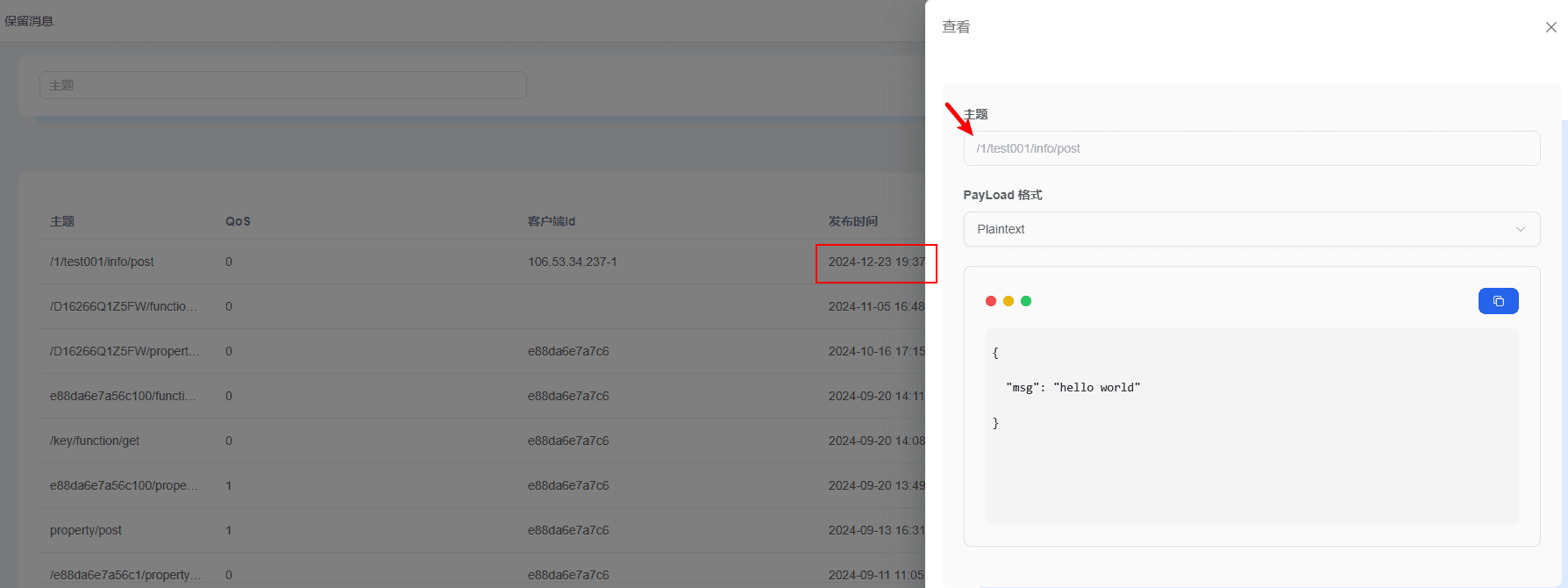Select the /1/test001/info/post topic row
Viewport: 1568px width, 588px height.
click(481, 262)
